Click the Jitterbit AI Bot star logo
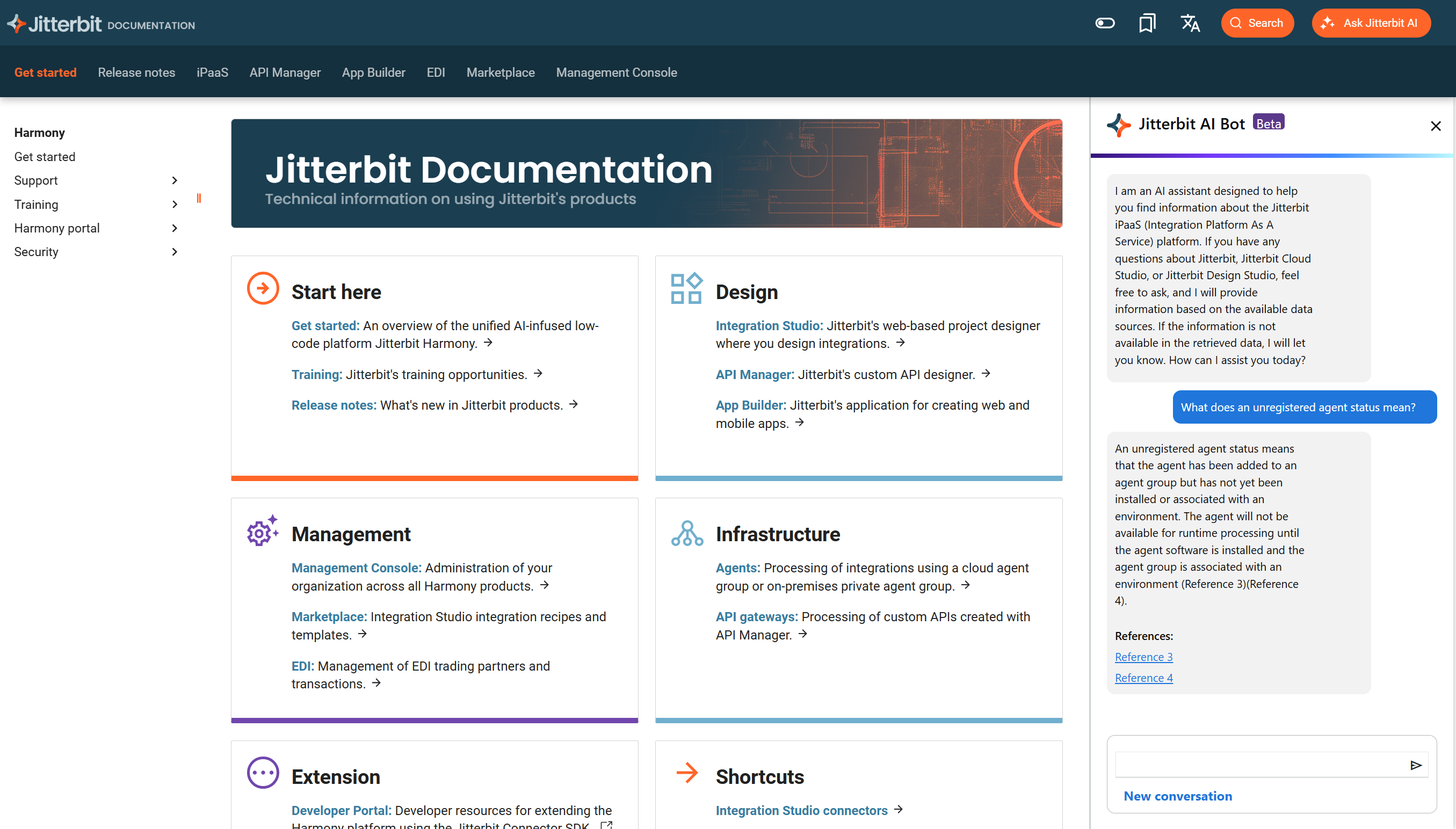1456x829 pixels. click(x=1118, y=125)
